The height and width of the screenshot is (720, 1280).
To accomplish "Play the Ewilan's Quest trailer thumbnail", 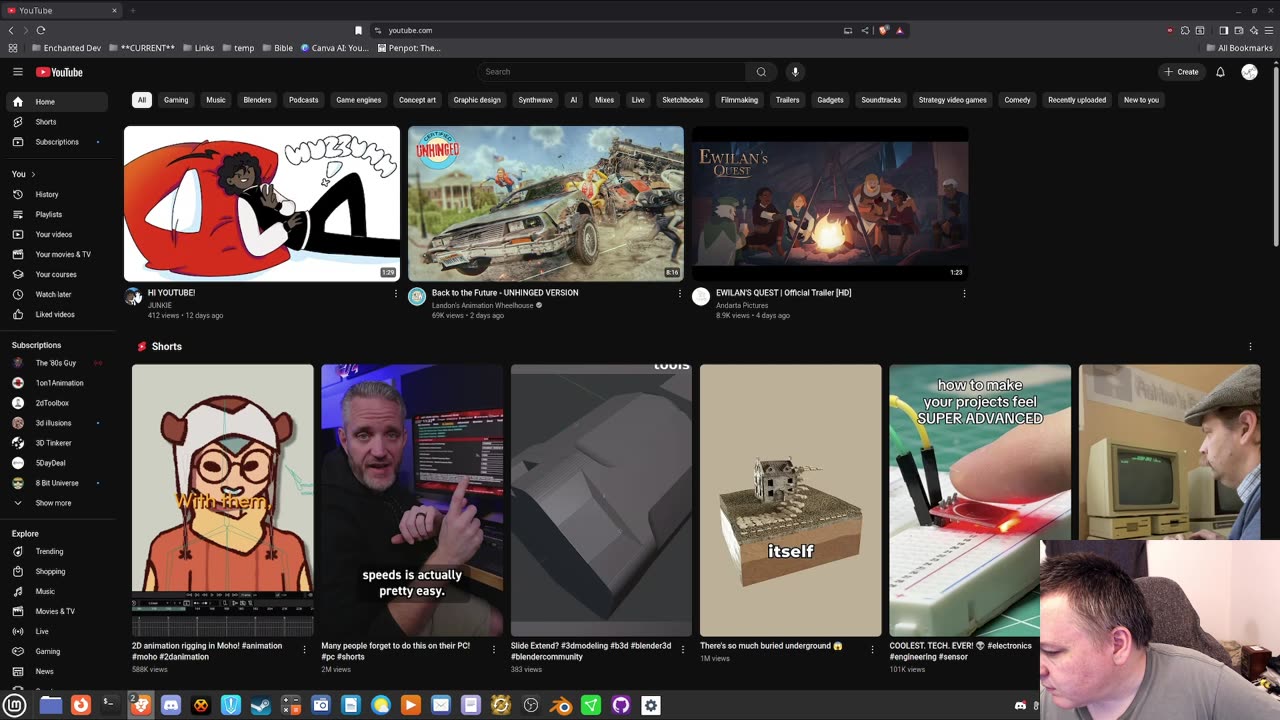I will pos(830,204).
